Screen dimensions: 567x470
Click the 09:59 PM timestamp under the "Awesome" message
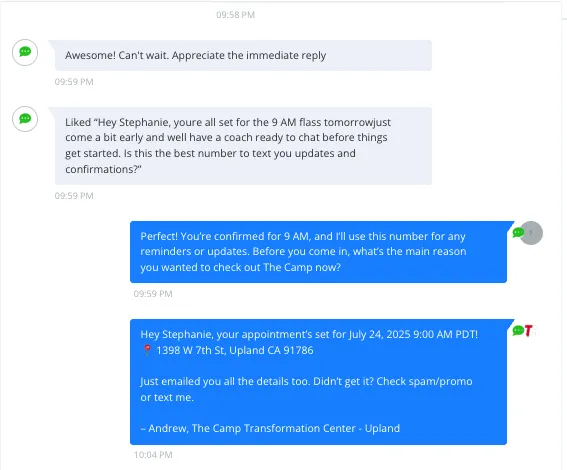[74, 82]
